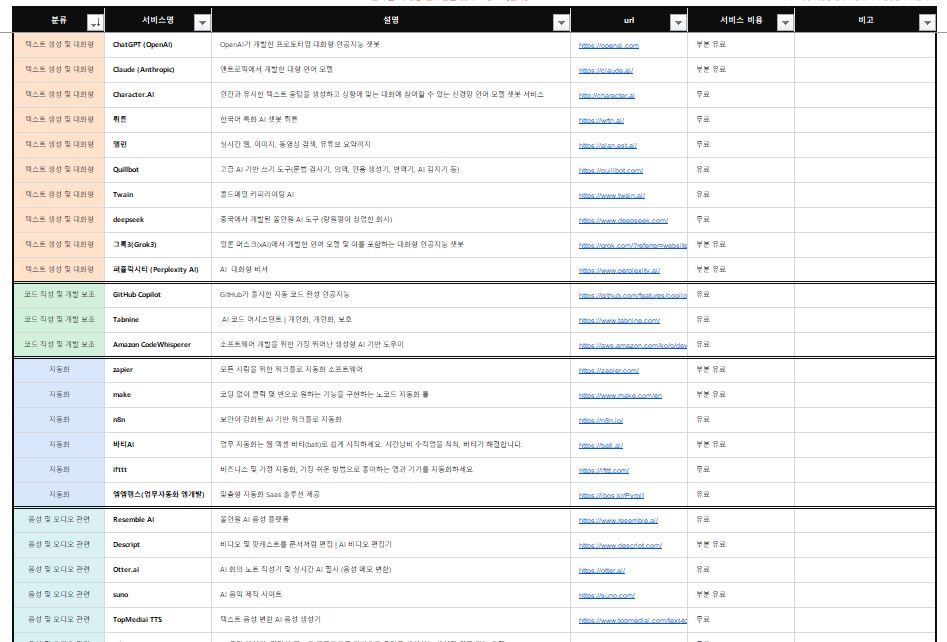Select the 그록3(Grok3) cell
The height and width of the screenshot is (642, 947).
coord(158,245)
